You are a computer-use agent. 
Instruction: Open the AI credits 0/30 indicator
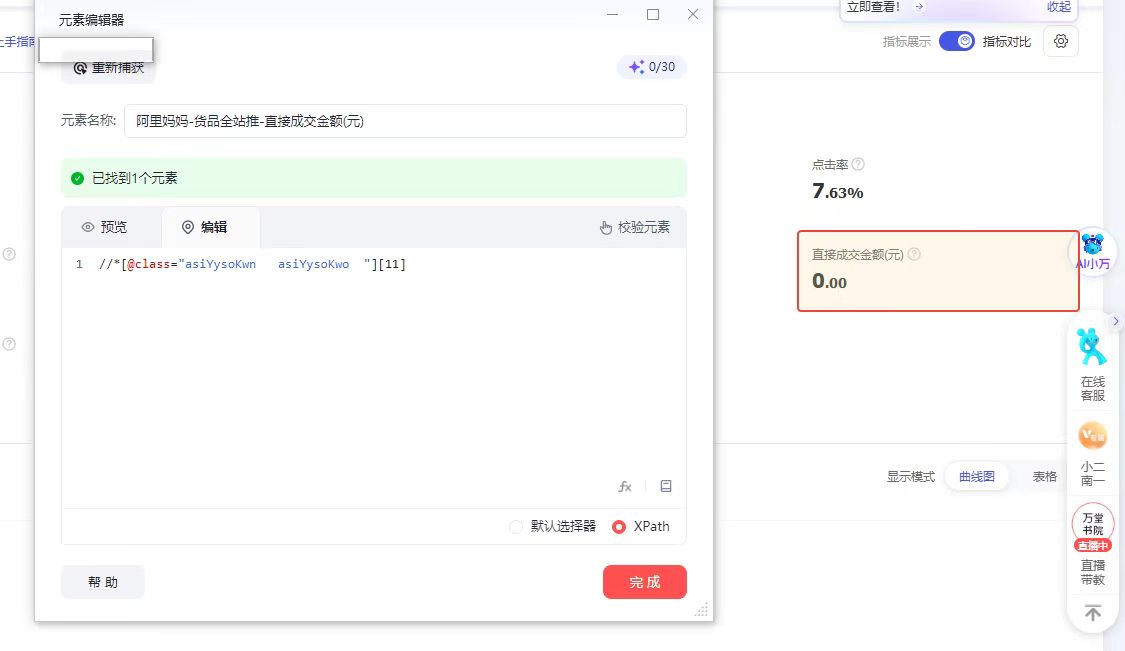[651, 67]
